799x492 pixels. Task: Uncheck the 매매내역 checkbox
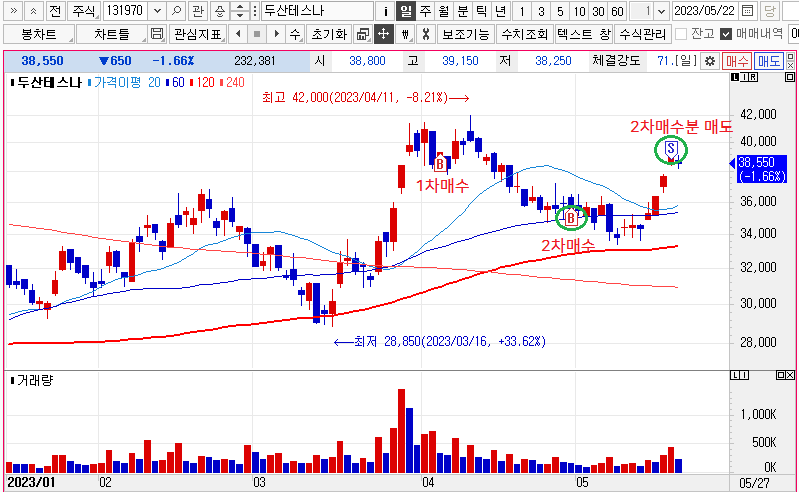click(726, 34)
